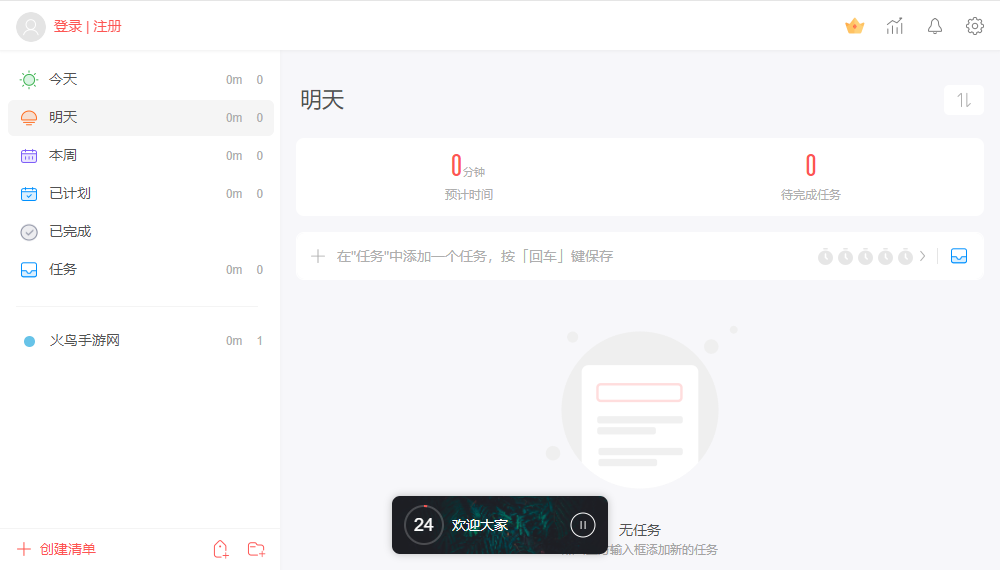Open the 注册 register link
Screen dimensions: 1000x570
tap(107, 26)
